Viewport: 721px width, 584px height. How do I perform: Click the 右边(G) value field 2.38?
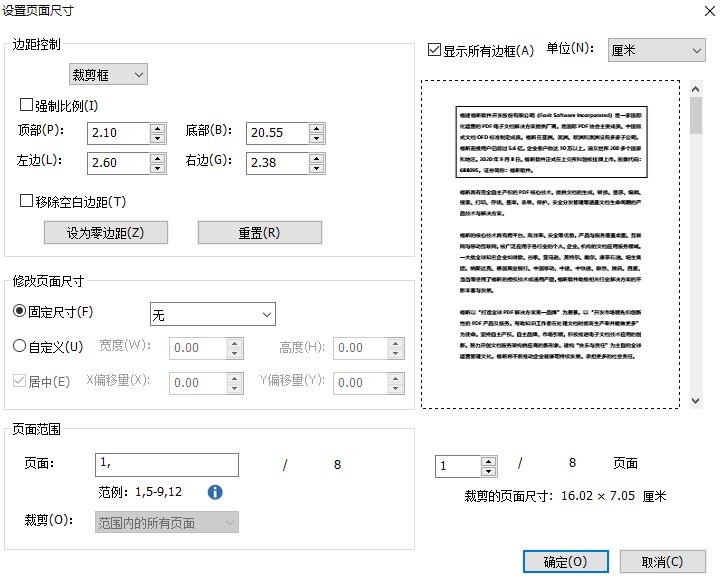(x=278, y=163)
